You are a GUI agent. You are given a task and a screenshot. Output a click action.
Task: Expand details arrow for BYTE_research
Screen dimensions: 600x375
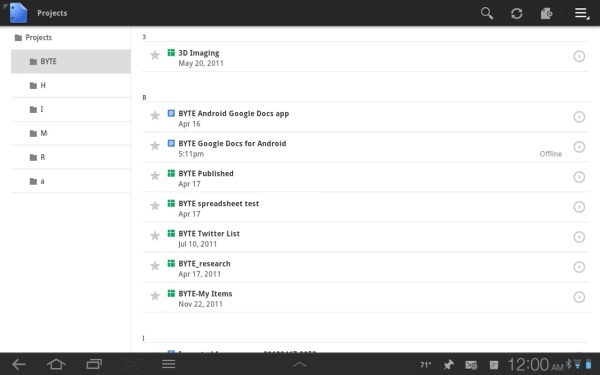point(579,267)
